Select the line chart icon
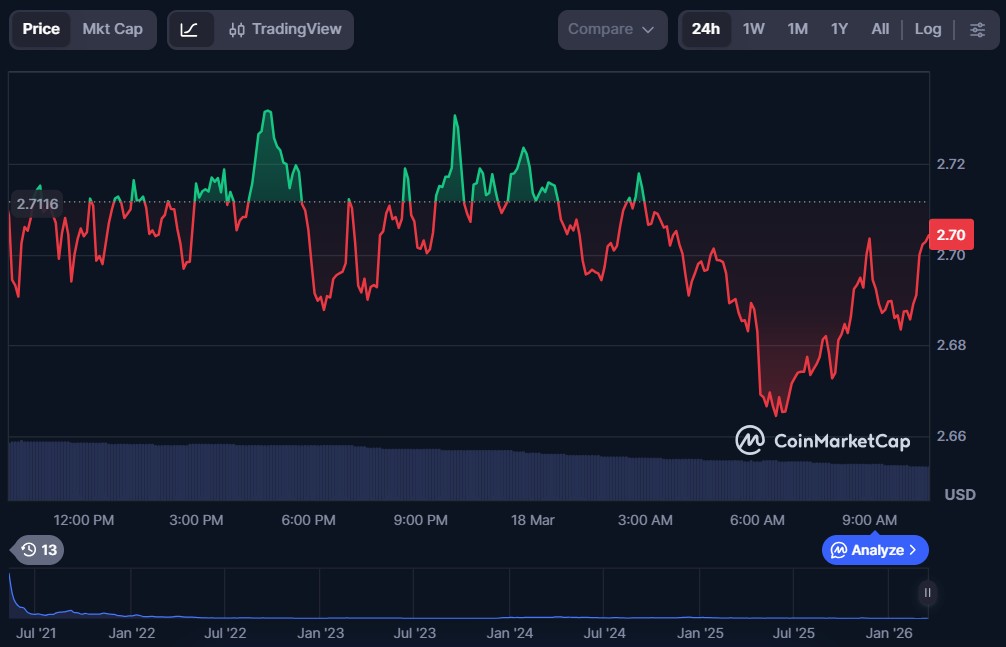This screenshot has height=647, width=1006. coord(190,30)
